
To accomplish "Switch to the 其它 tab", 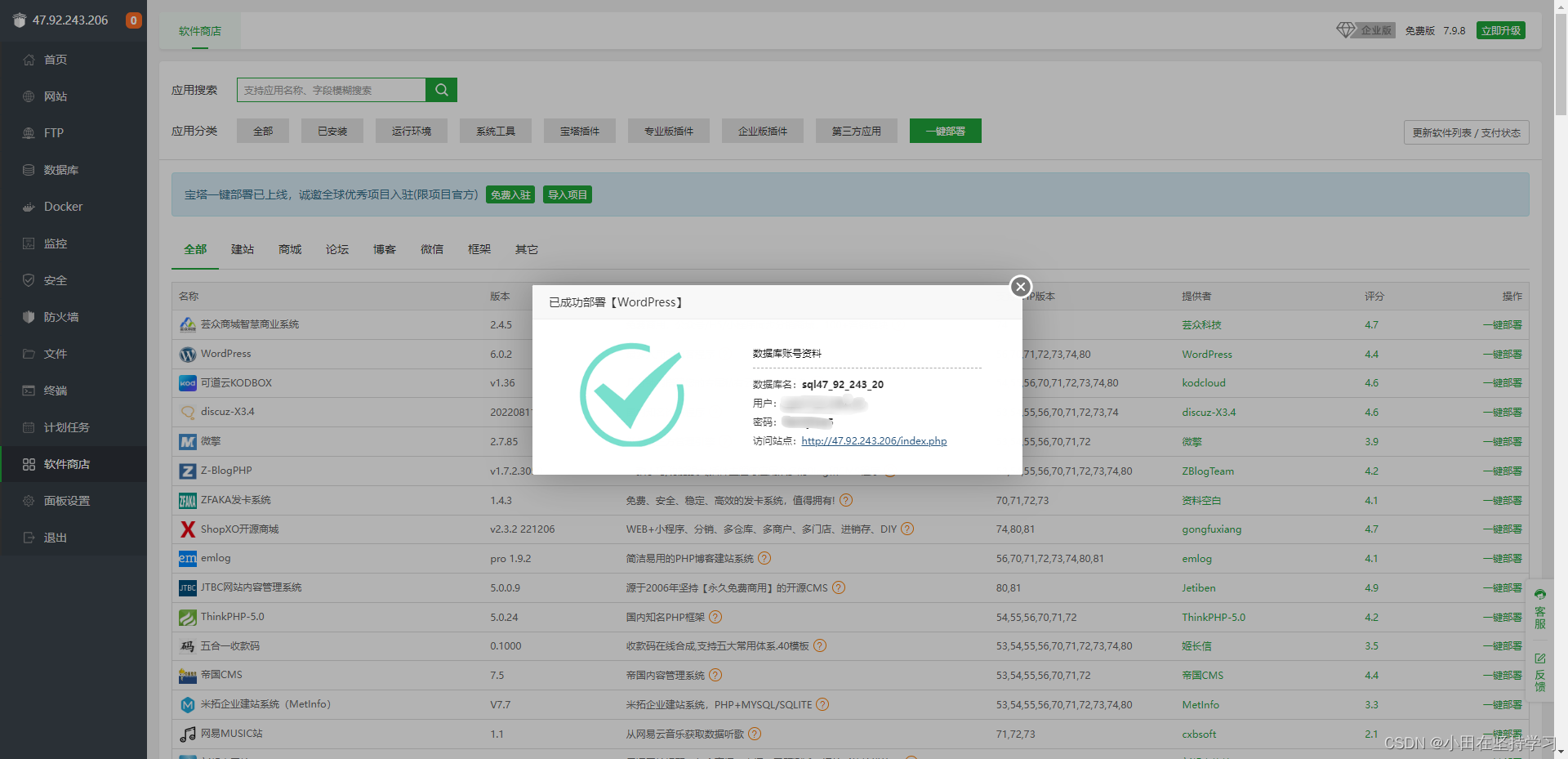I will (527, 249).
